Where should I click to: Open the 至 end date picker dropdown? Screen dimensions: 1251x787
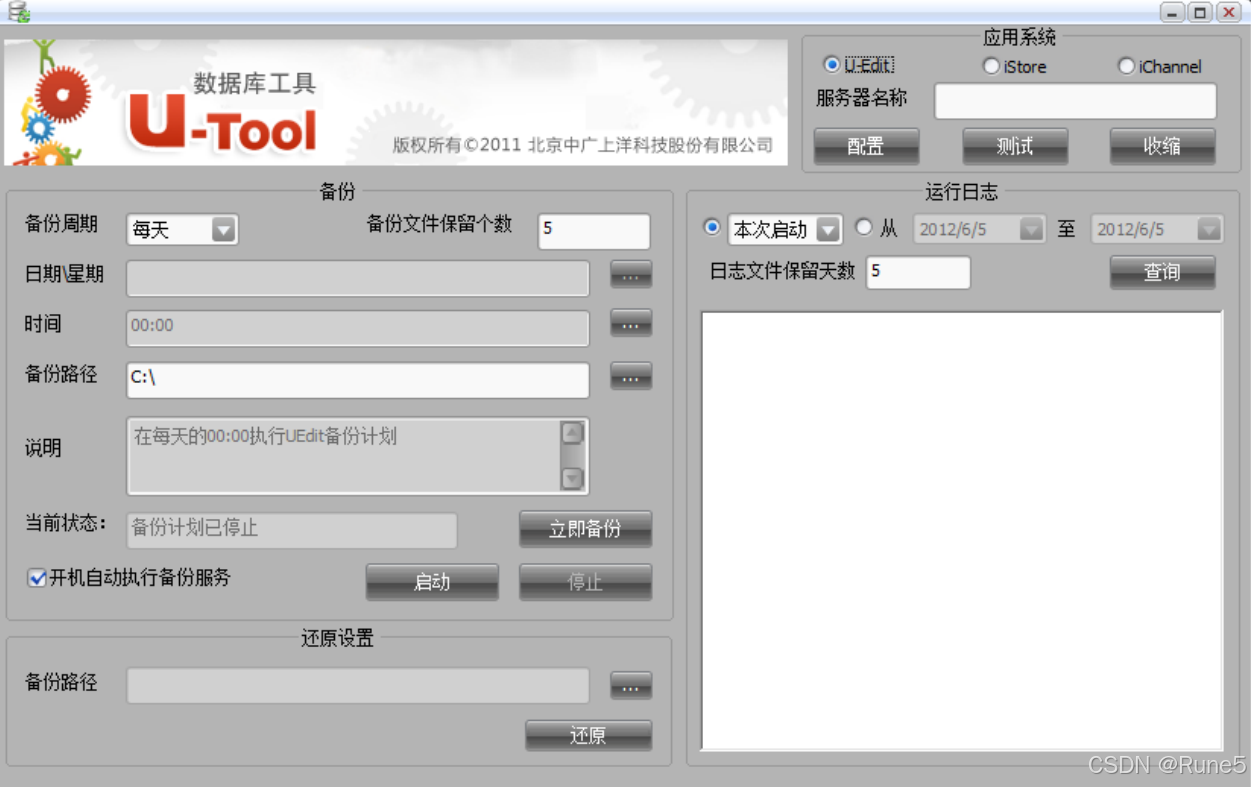[x=1209, y=230]
